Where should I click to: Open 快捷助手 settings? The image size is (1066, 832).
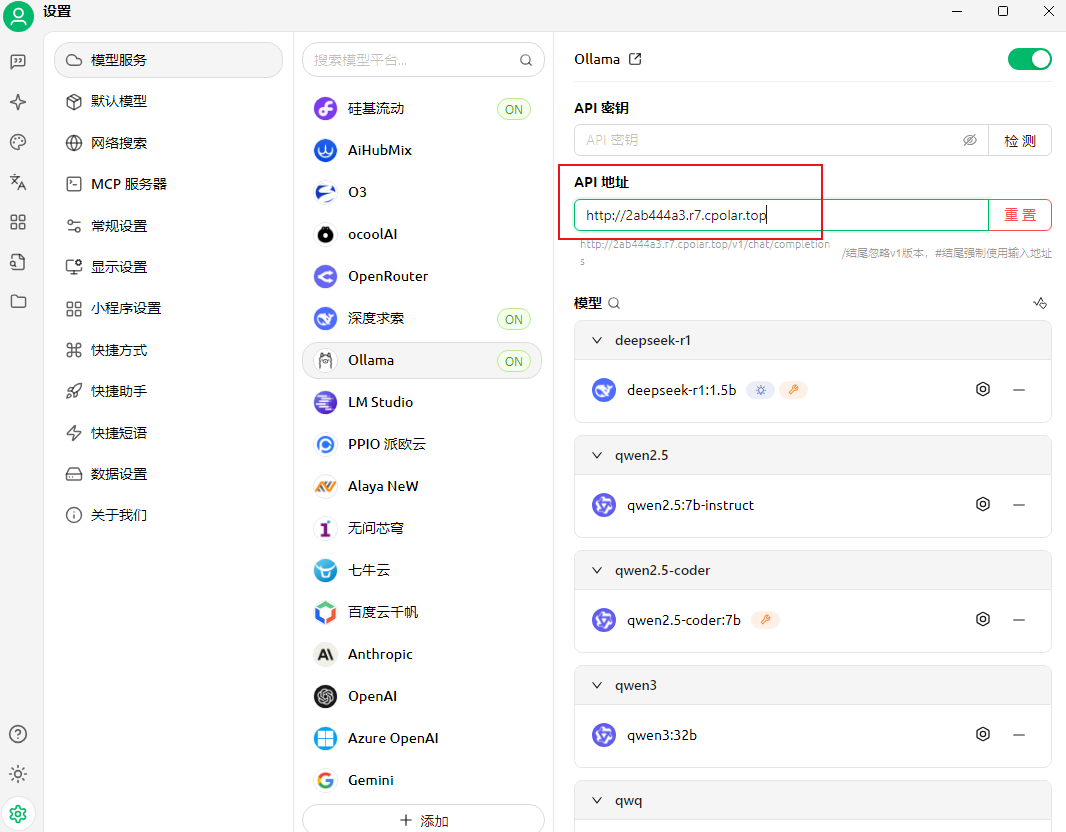tap(169, 392)
